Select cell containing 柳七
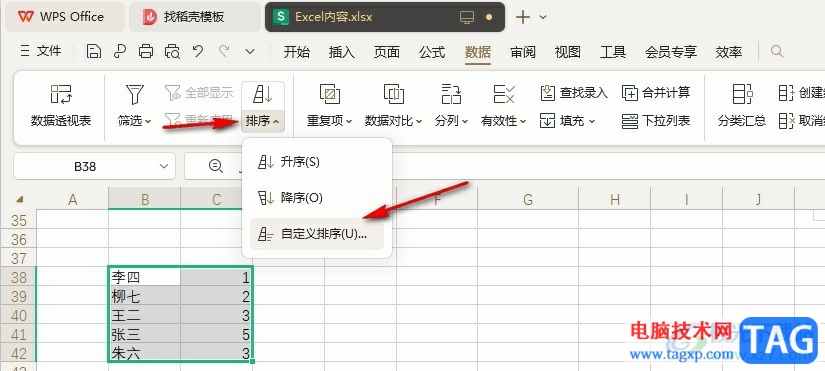825x371 pixels. pyautogui.click(x=145, y=296)
